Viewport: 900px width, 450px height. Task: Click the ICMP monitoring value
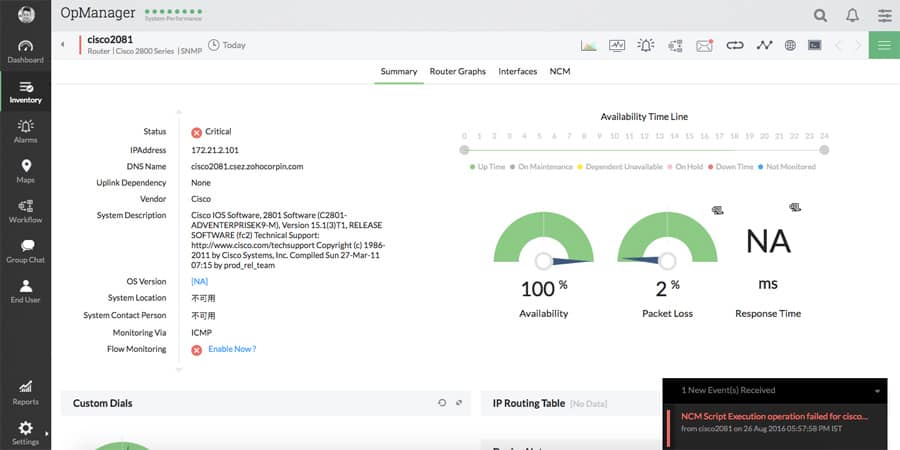point(201,333)
